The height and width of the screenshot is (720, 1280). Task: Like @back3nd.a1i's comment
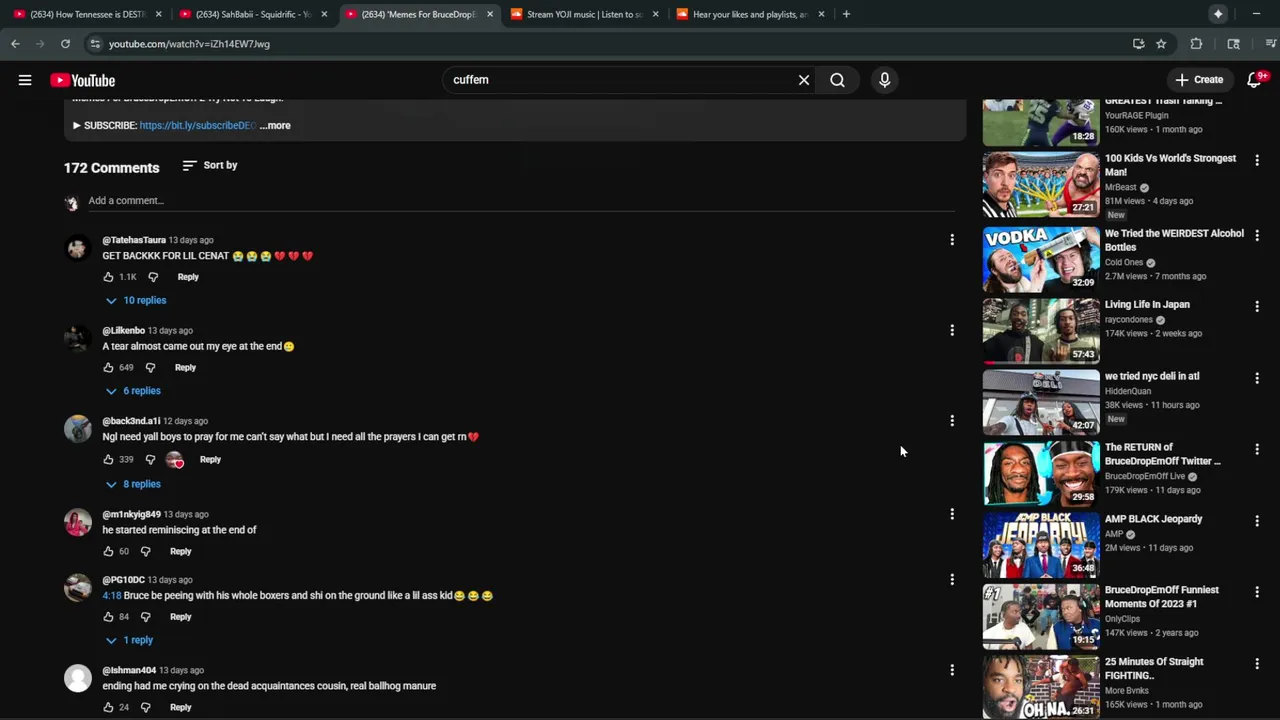tap(108, 459)
